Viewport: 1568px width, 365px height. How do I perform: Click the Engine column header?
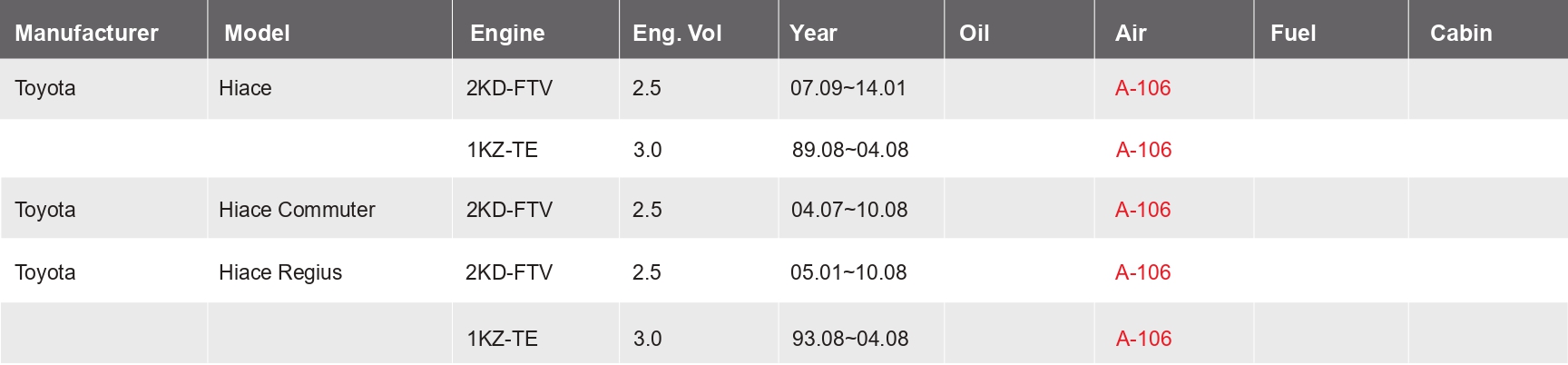coord(507,34)
